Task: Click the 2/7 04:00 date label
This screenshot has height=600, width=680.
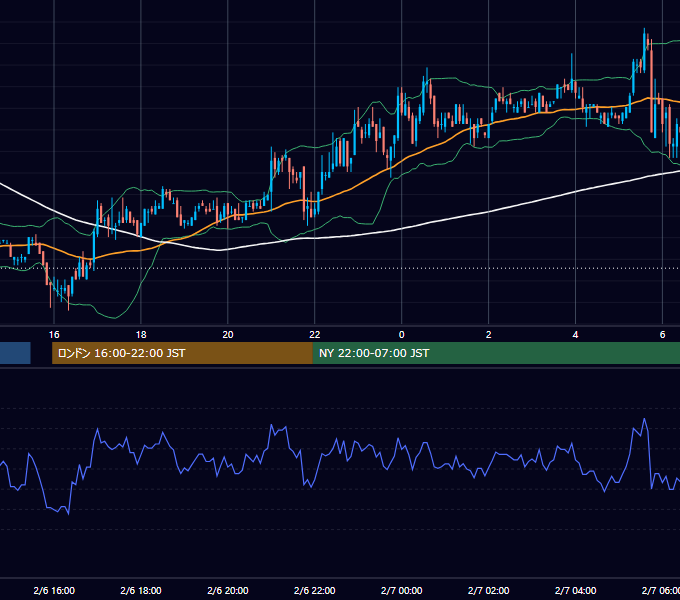Action: pos(575,590)
